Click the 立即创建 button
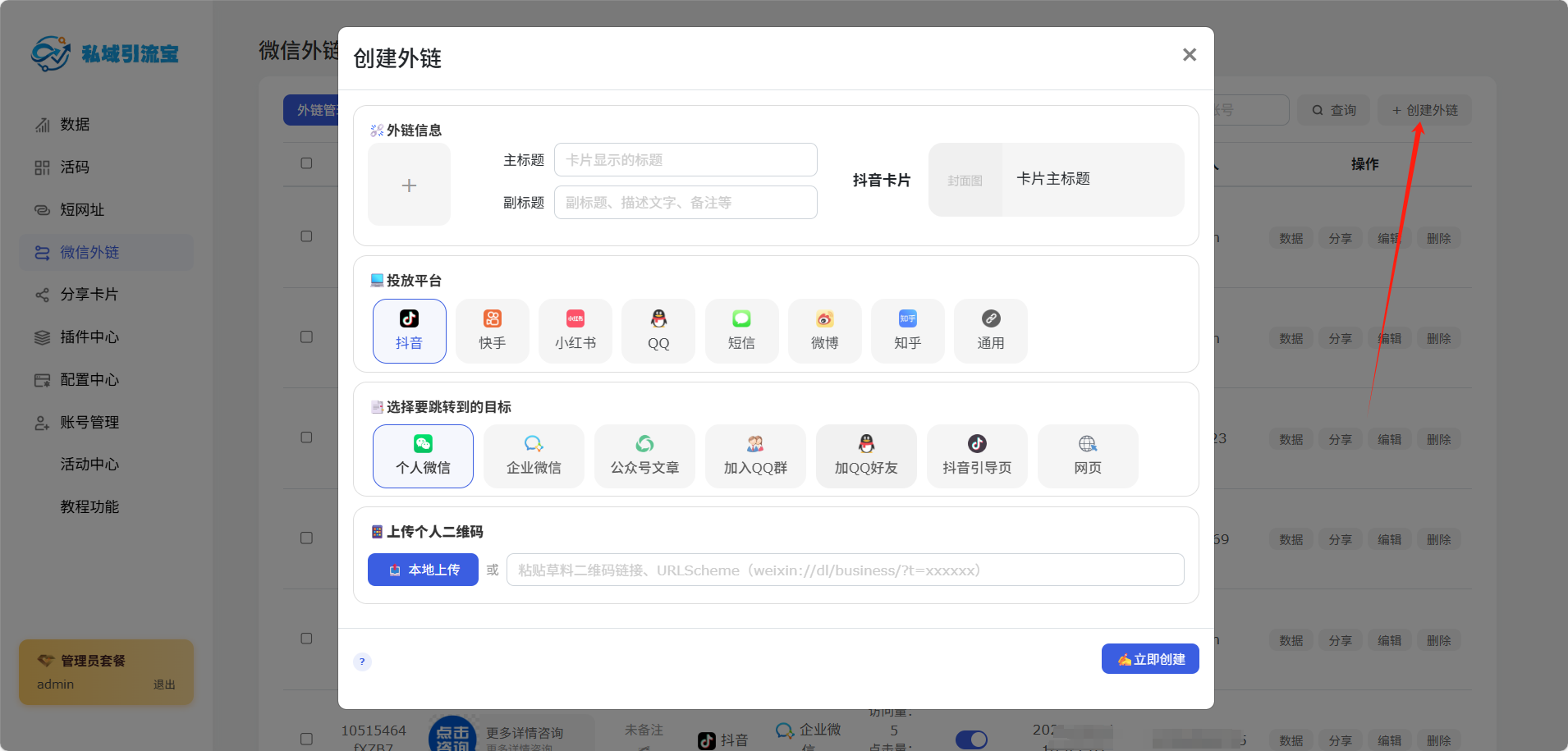The image size is (1568, 751). click(1149, 659)
